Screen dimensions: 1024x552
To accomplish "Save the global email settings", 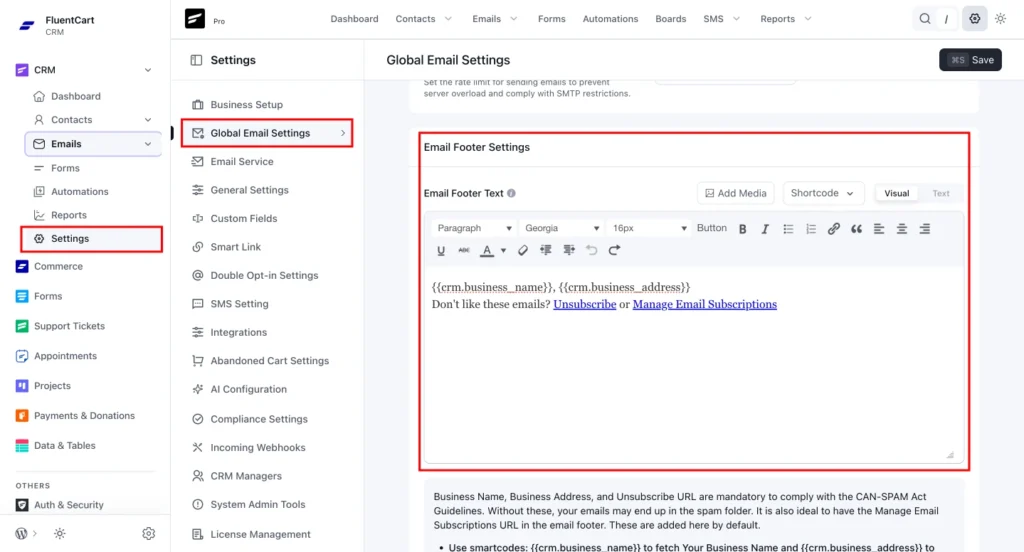I will 970,60.
